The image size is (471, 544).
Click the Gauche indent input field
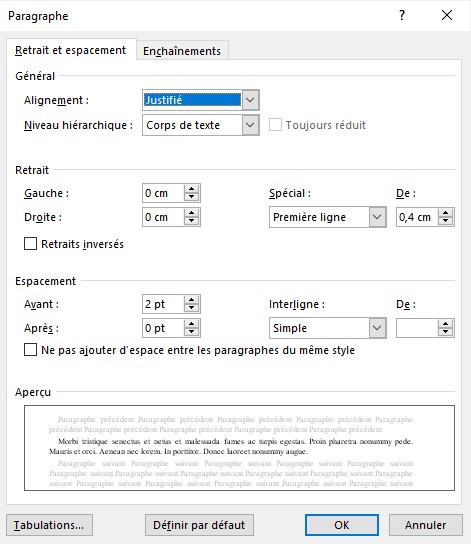(x=163, y=193)
